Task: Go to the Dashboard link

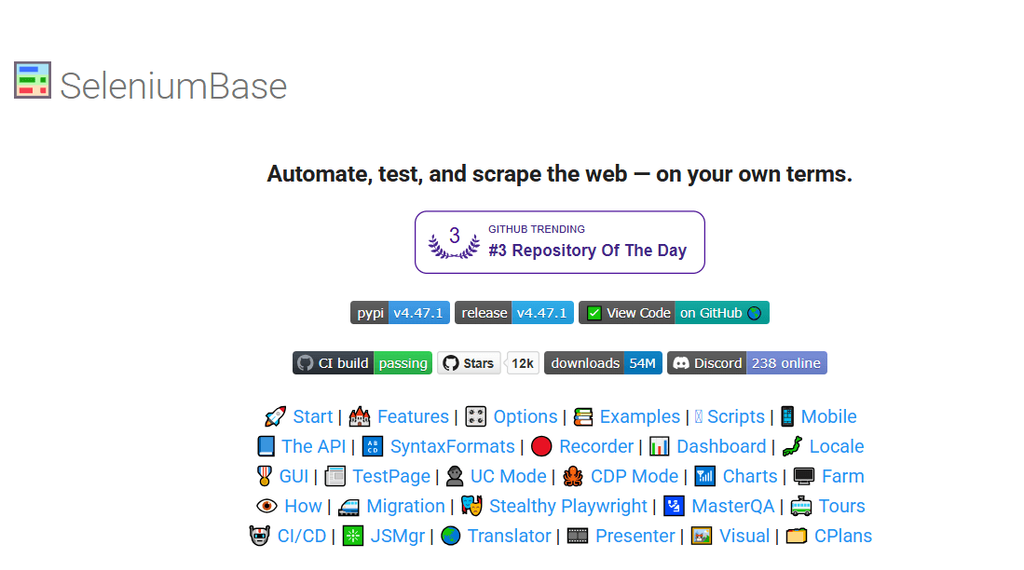Action: 721,447
